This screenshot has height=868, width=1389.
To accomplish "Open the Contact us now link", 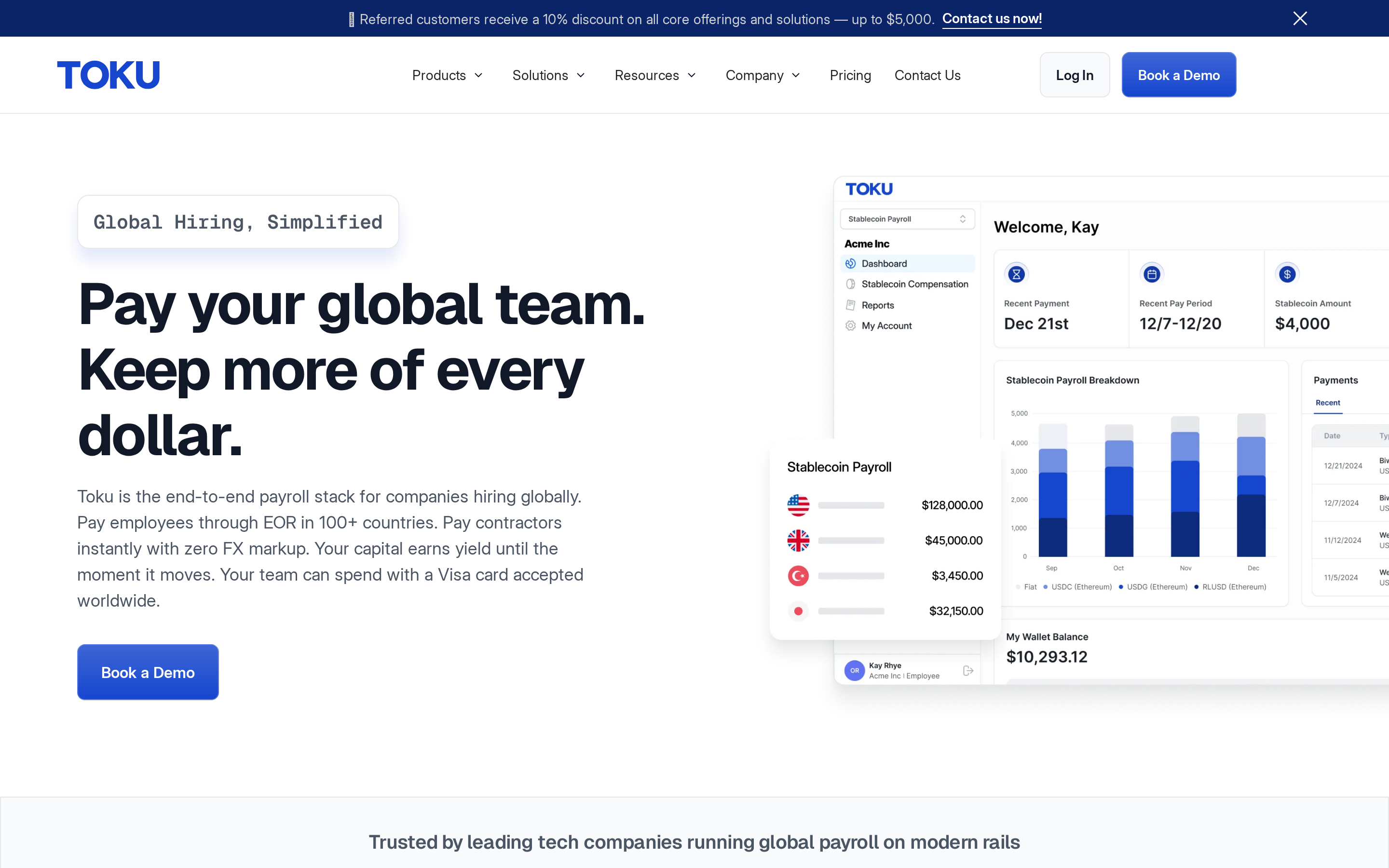I will [x=992, y=18].
